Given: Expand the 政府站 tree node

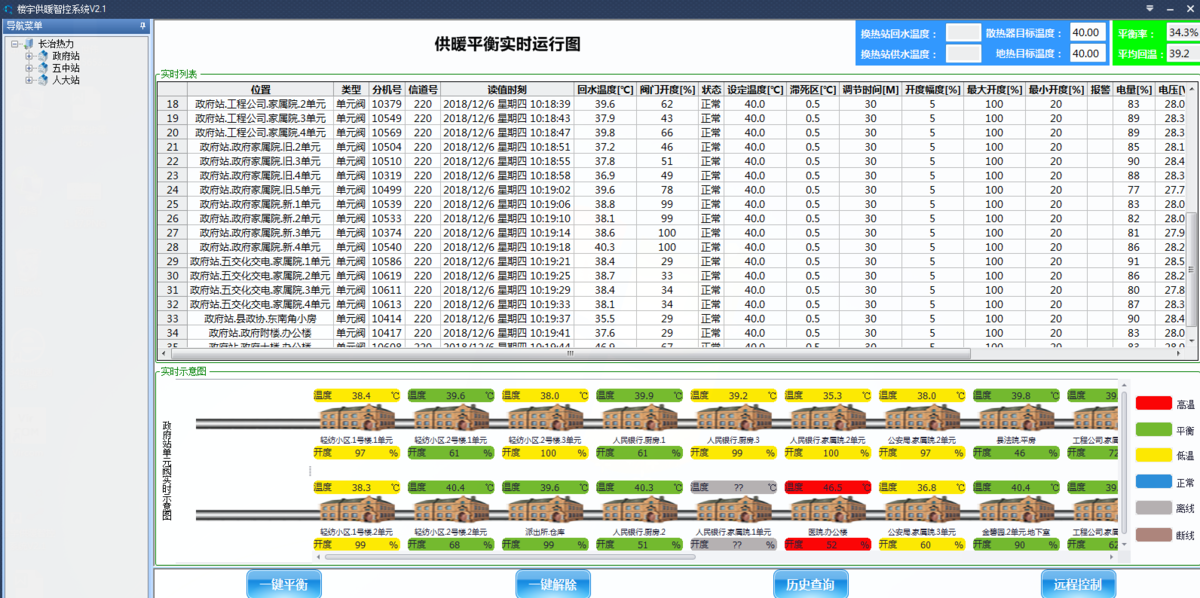Looking at the screenshot, I should point(29,56).
